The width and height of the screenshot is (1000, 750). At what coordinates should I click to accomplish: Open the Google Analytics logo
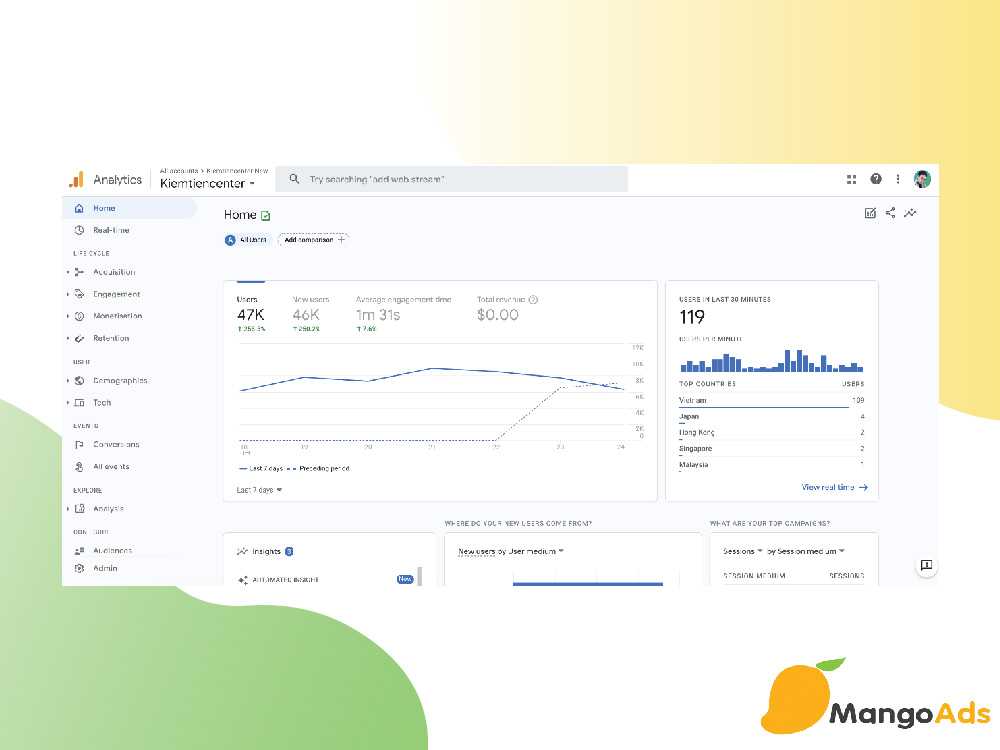(77, 180)
